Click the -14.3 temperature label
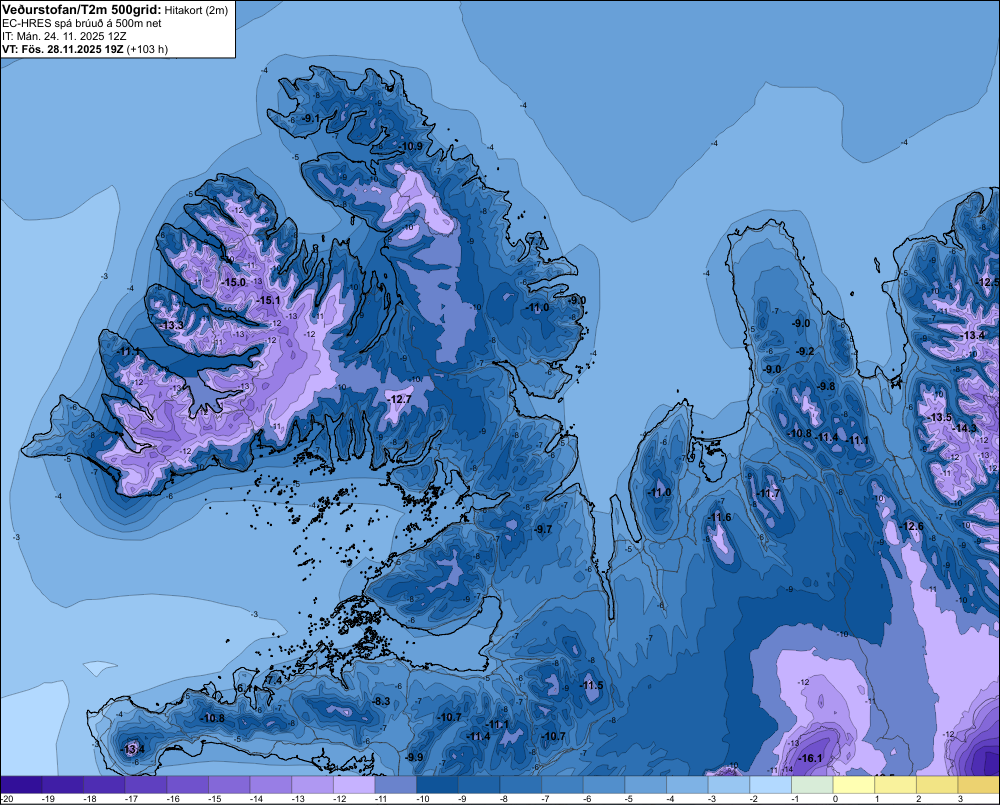Image resolution: width=1000 pixels, height=805 pixels. [x=964, y=428]
